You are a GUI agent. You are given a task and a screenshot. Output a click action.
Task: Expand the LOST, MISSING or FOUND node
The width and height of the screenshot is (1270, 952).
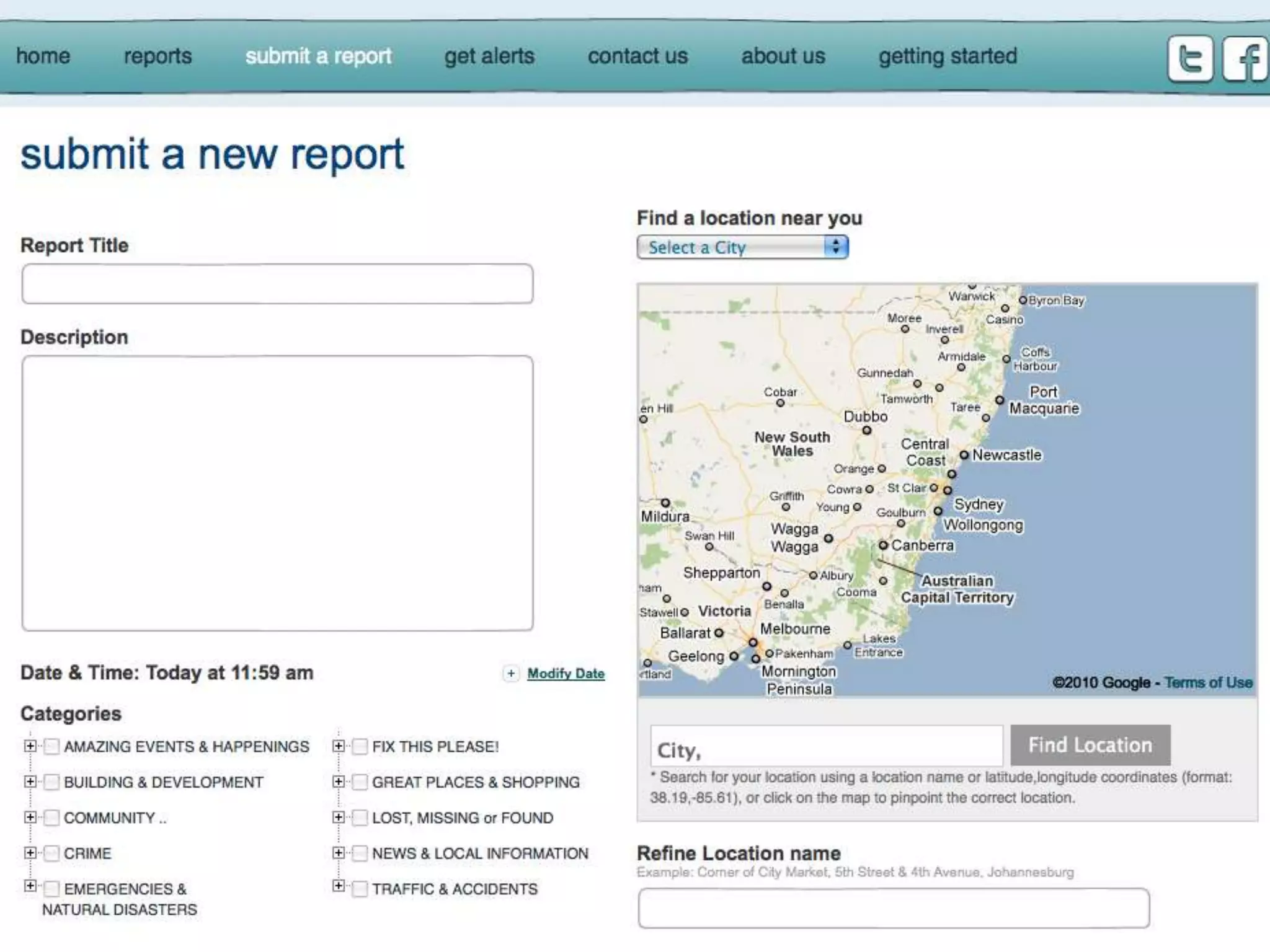pos(338,817)
